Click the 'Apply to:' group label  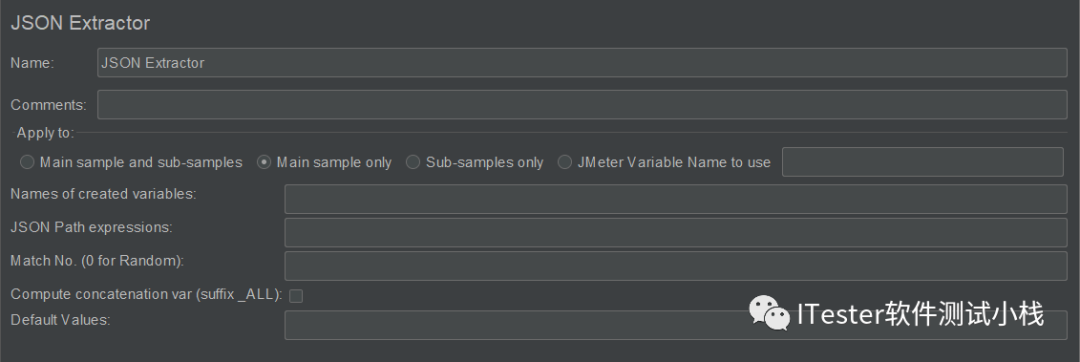tap(45, 133)
